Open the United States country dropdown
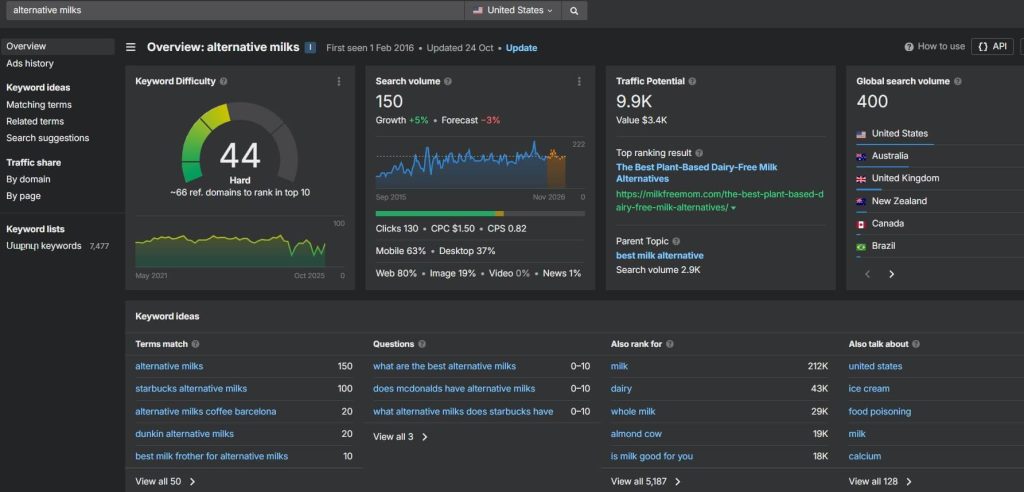Viewport: 1024px width, 492px height. pos(512,10)
